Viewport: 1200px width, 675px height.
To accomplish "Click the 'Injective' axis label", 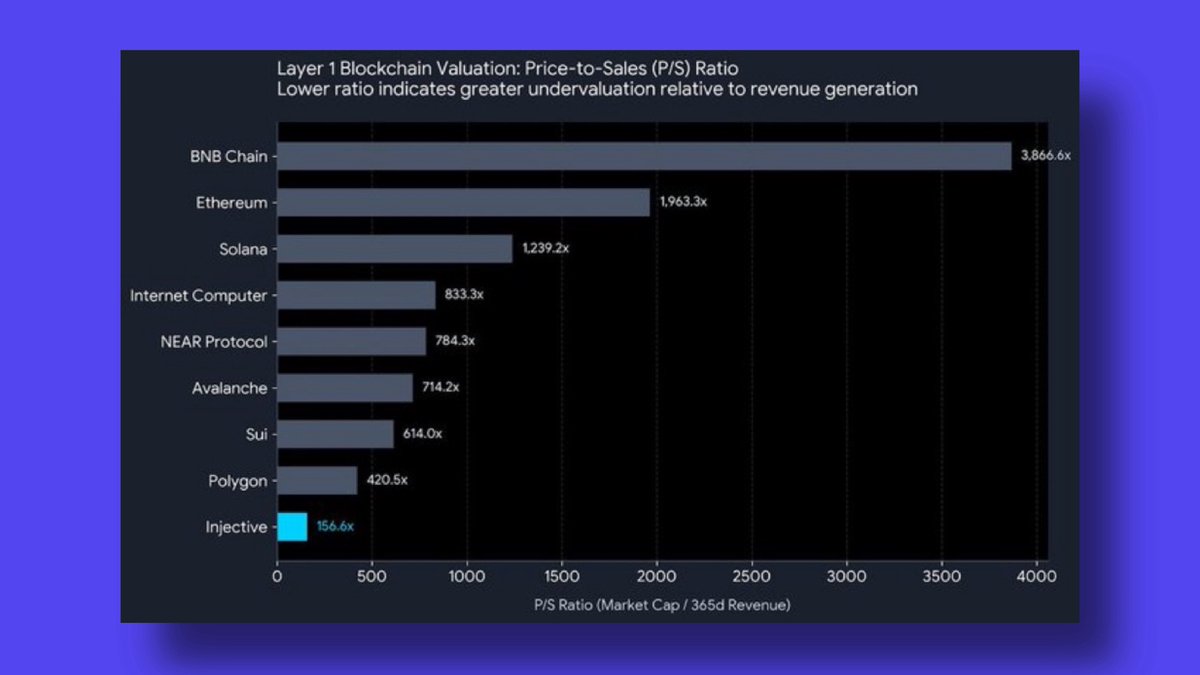I will [235, 528].
